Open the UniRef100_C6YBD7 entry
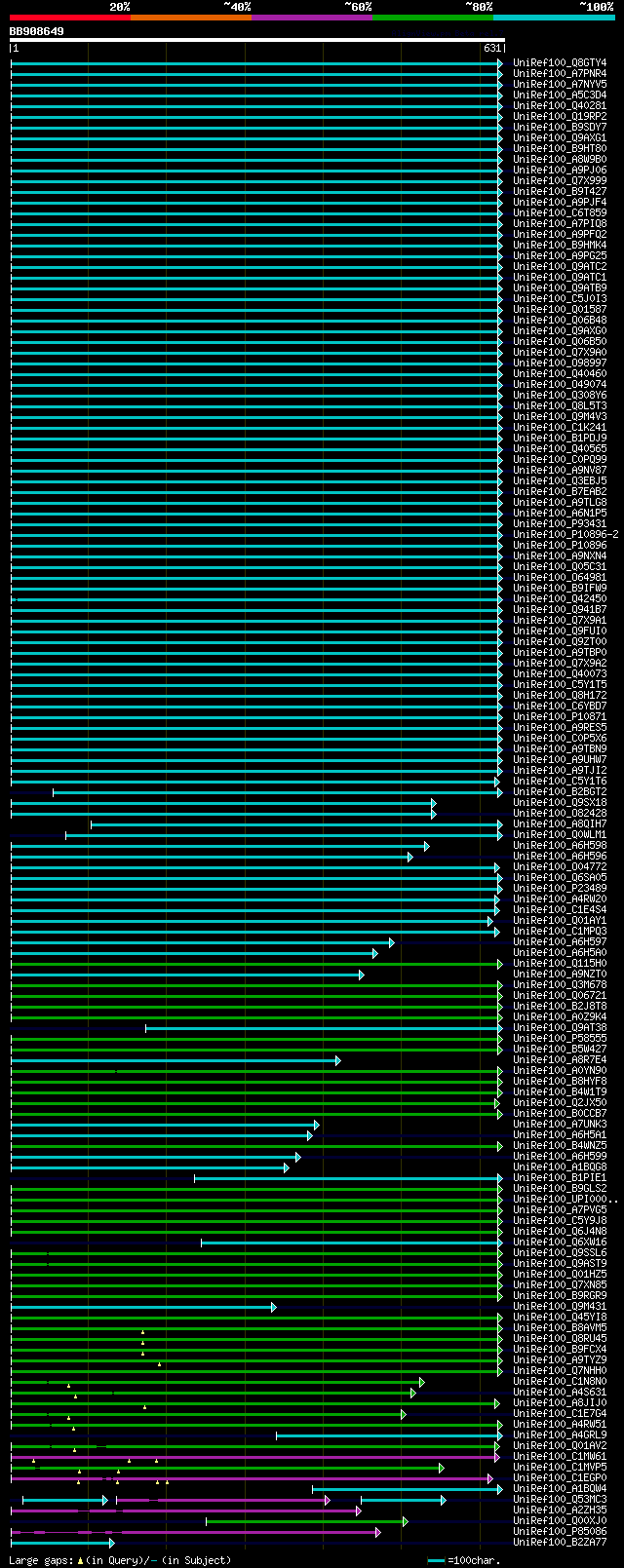 (x=560, y=707)
